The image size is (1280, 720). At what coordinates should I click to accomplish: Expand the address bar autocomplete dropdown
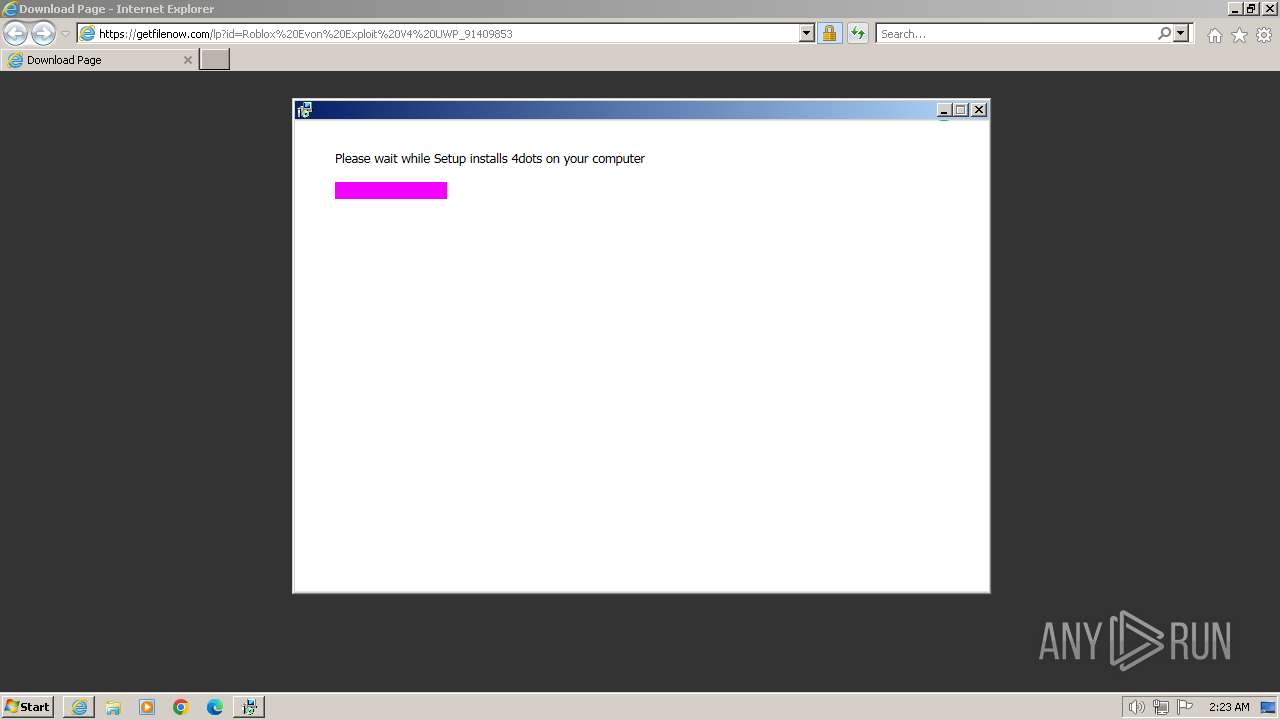click(807, 33)
